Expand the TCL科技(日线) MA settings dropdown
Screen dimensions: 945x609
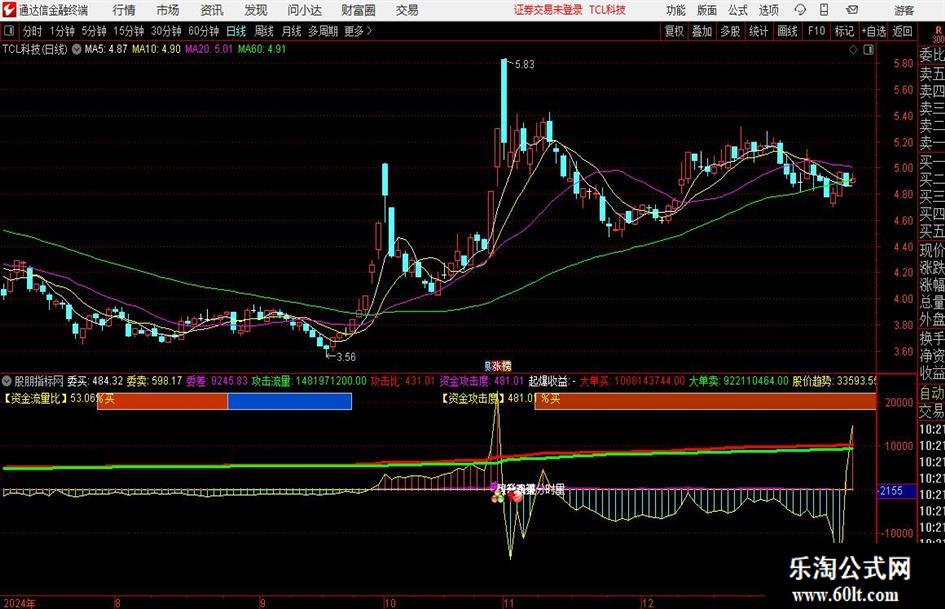(77, 49)
